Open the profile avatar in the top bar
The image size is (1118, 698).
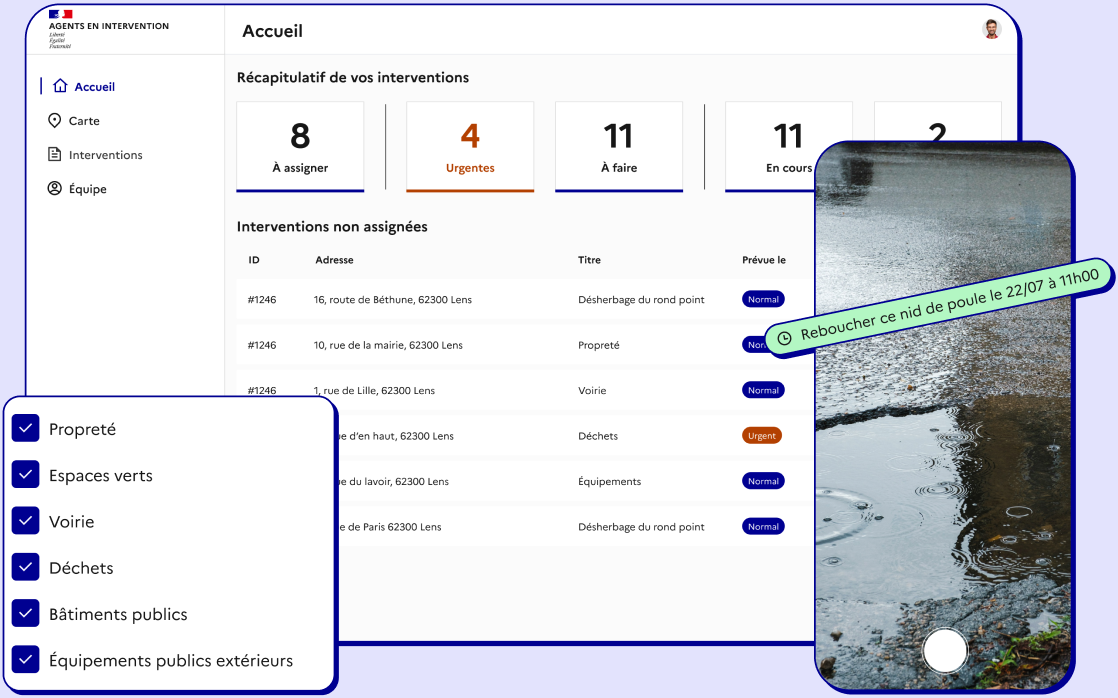[991, 30]
